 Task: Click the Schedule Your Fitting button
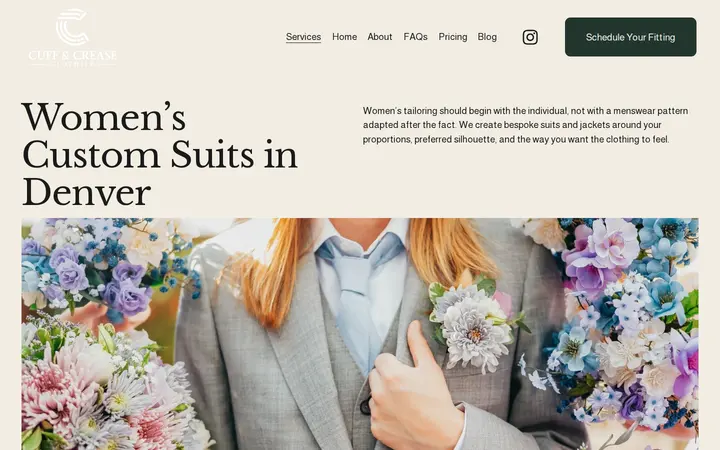point(630,37)
